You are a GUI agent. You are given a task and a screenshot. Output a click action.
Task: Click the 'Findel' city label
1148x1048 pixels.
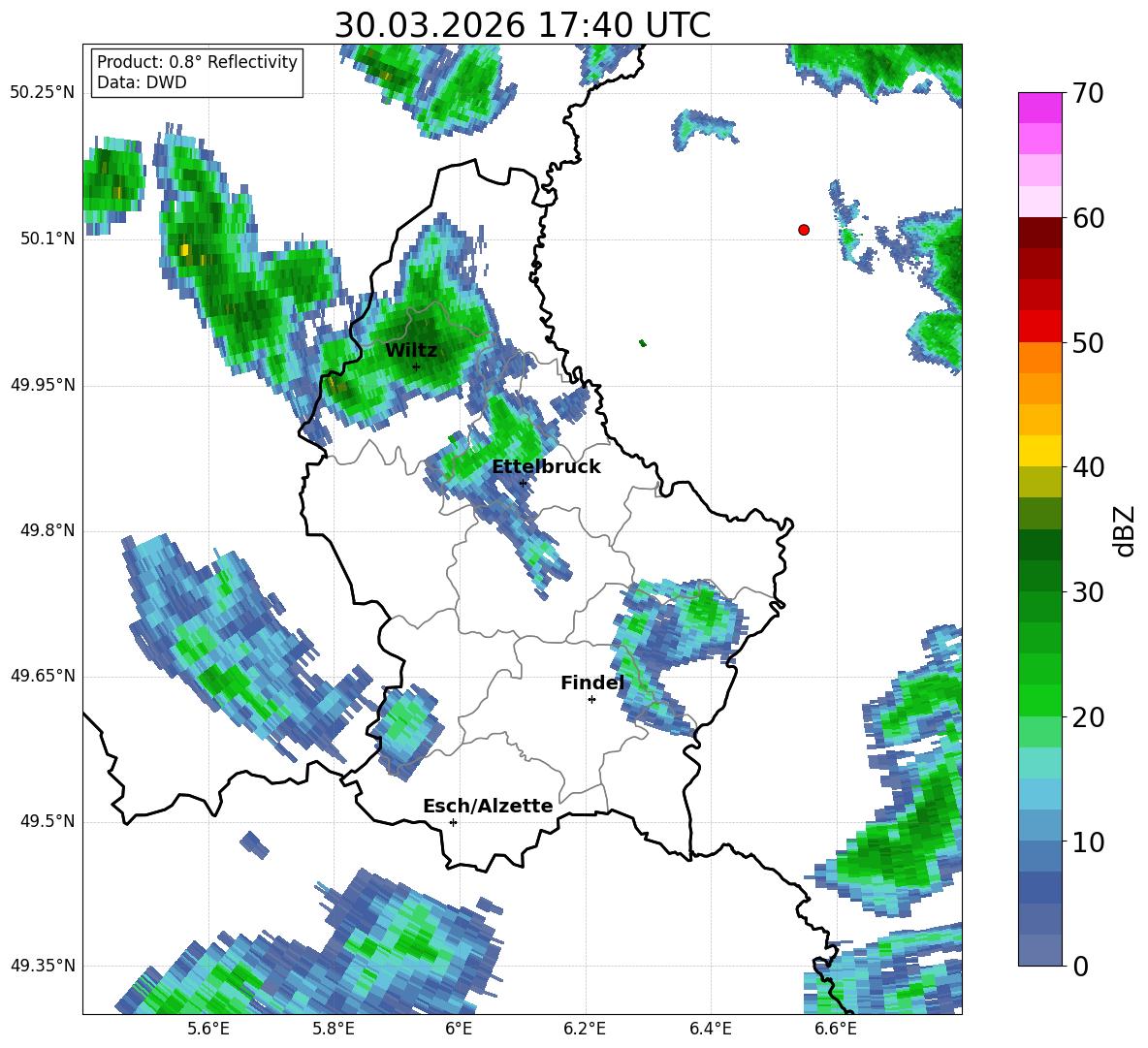(592, 683)
